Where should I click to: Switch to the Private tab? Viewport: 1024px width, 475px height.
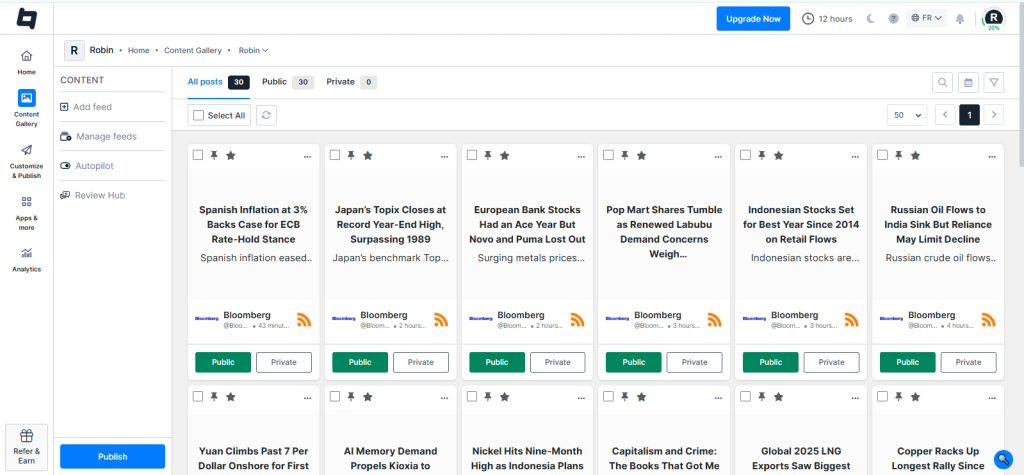[350, 82]
